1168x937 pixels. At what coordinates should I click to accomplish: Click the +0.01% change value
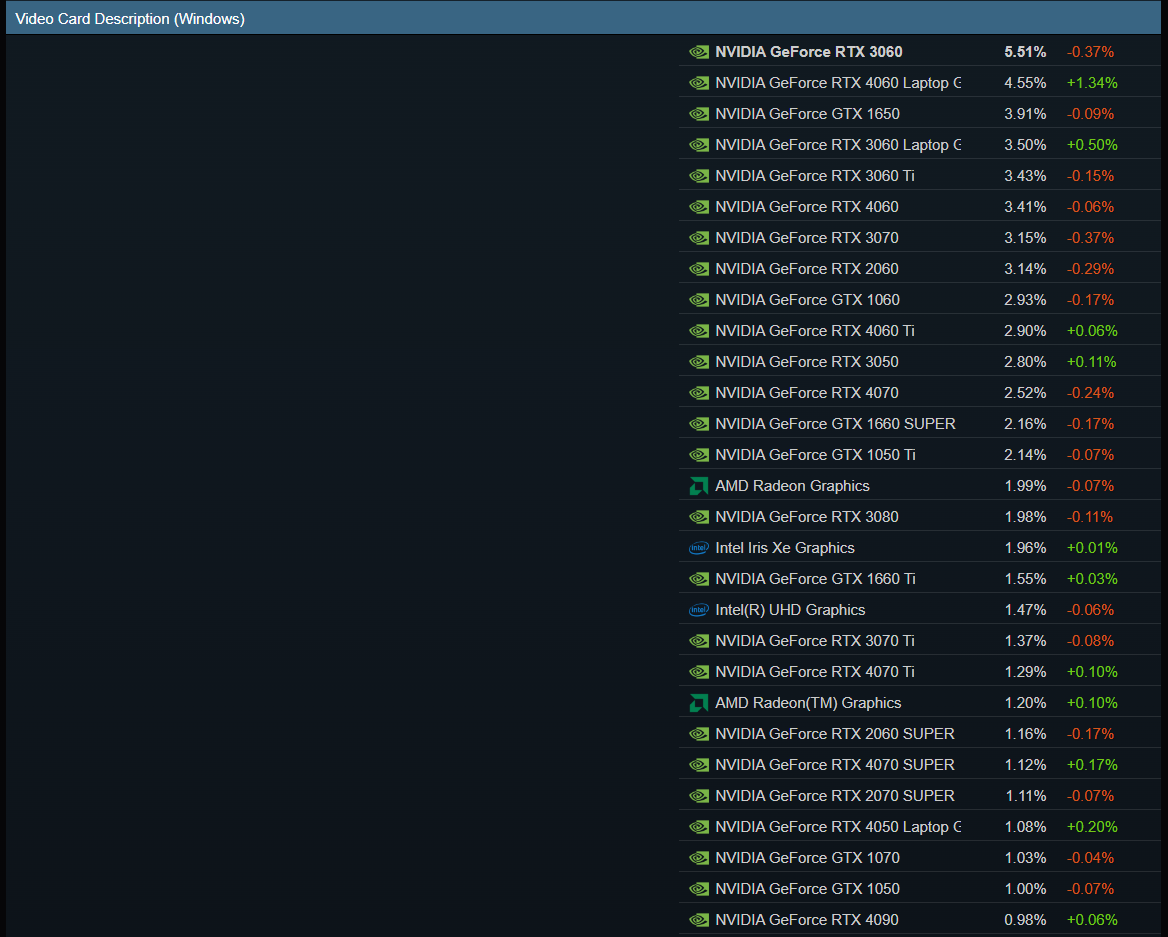pos(1092,548)
